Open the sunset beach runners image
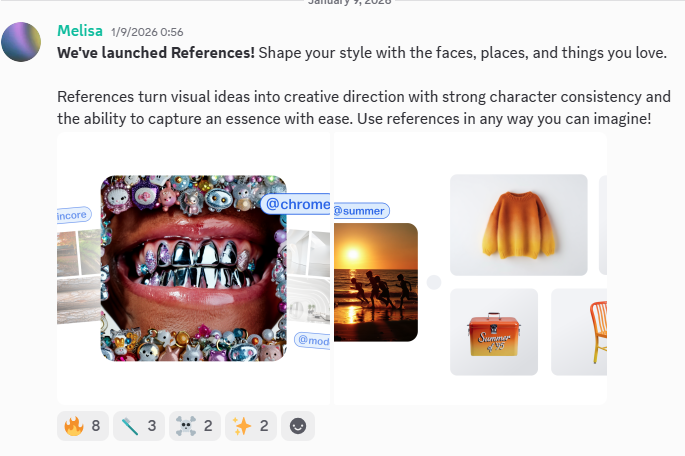The width and height of the screenshot is (685, 456). pos(376,282)
